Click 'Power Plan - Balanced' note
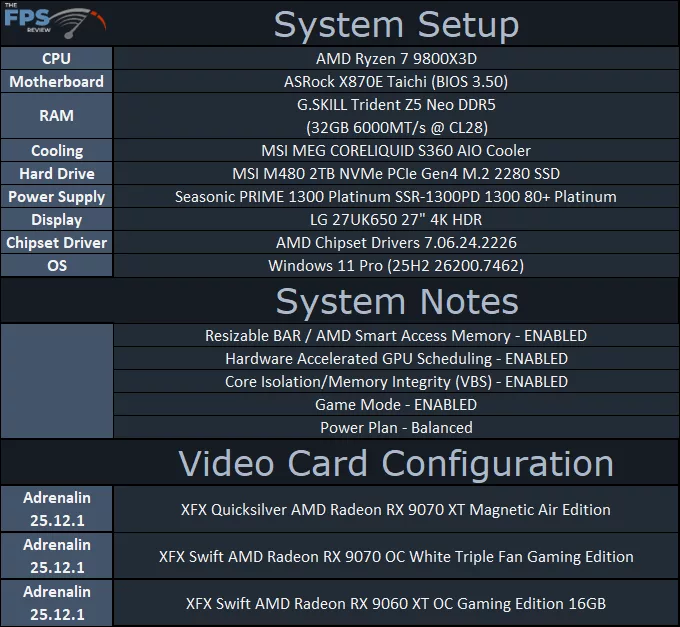 [396, 428]
